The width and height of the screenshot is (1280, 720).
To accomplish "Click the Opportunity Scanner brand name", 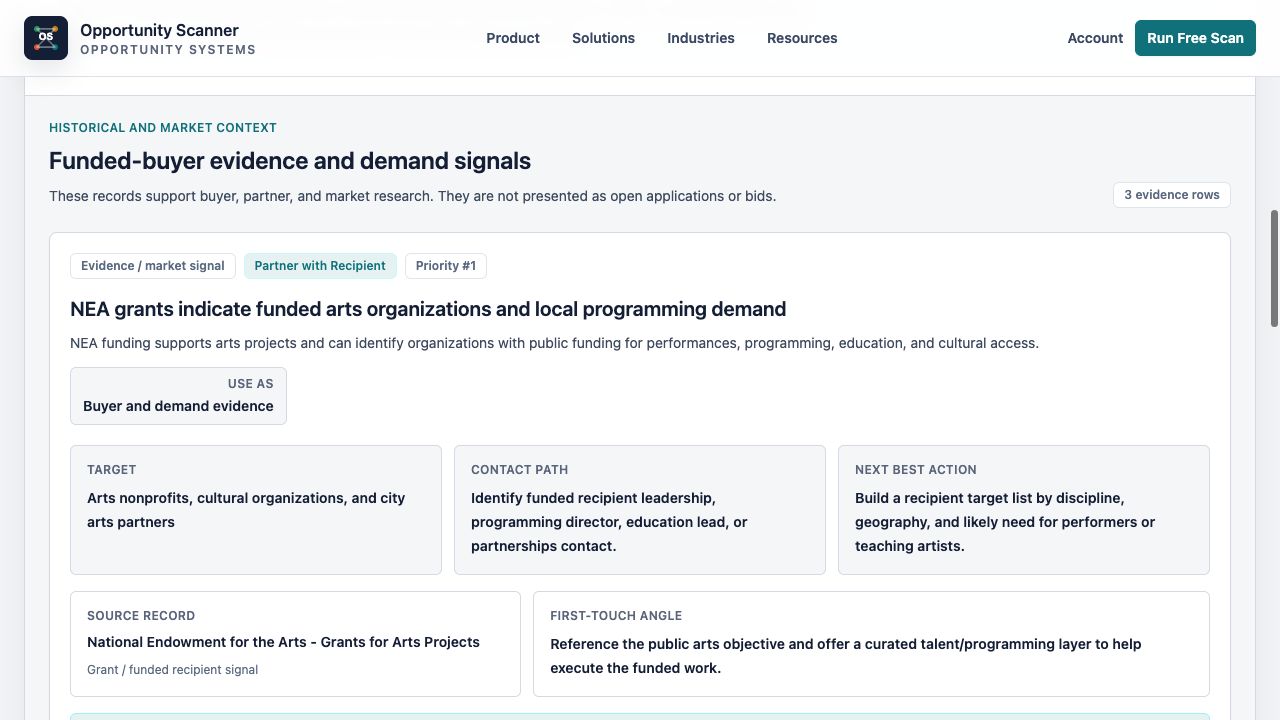I will [x=159, y=30].
